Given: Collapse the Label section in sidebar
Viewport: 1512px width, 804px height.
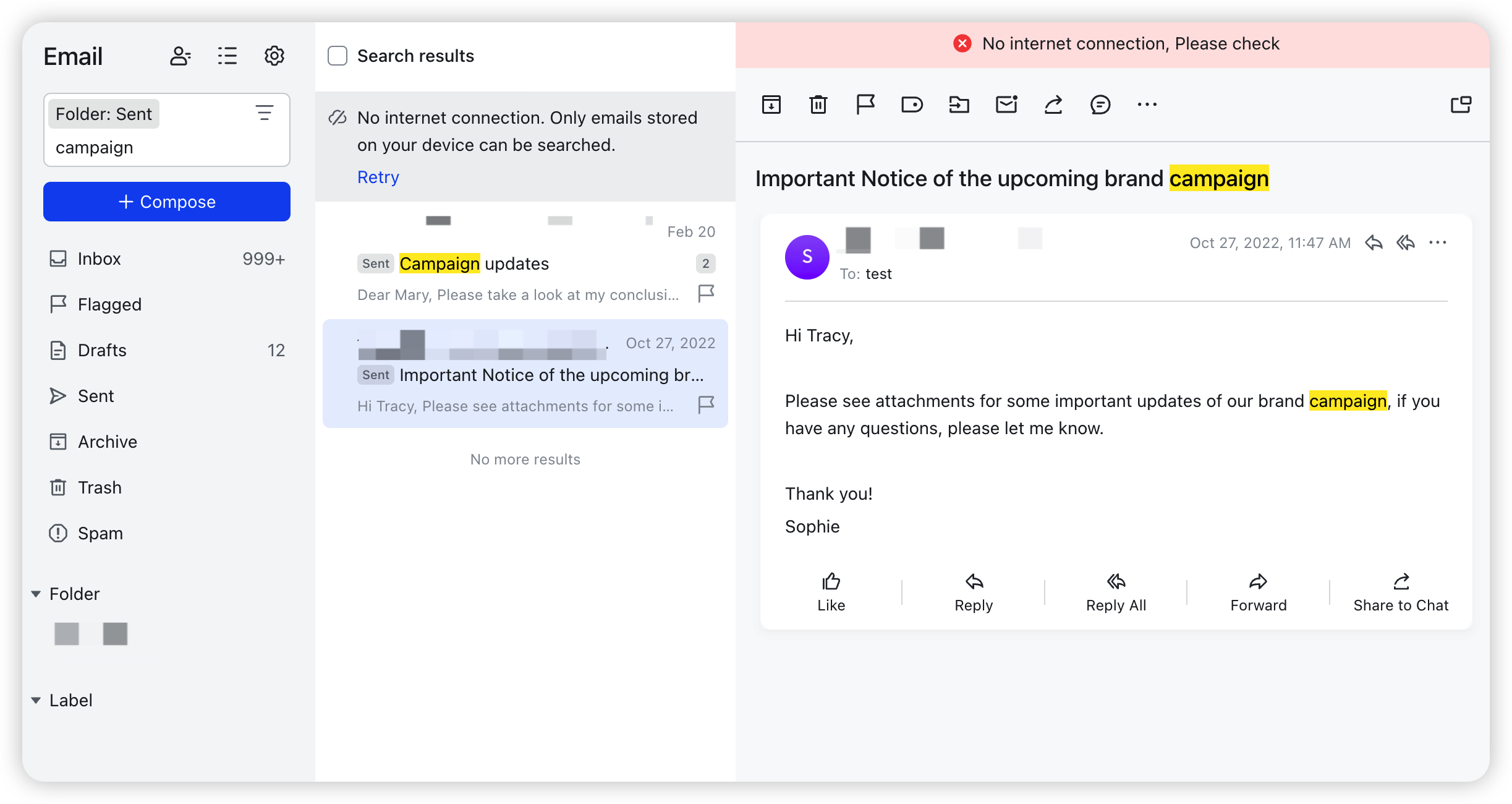Looking at the screenshot, I should (x=36, y=699).
